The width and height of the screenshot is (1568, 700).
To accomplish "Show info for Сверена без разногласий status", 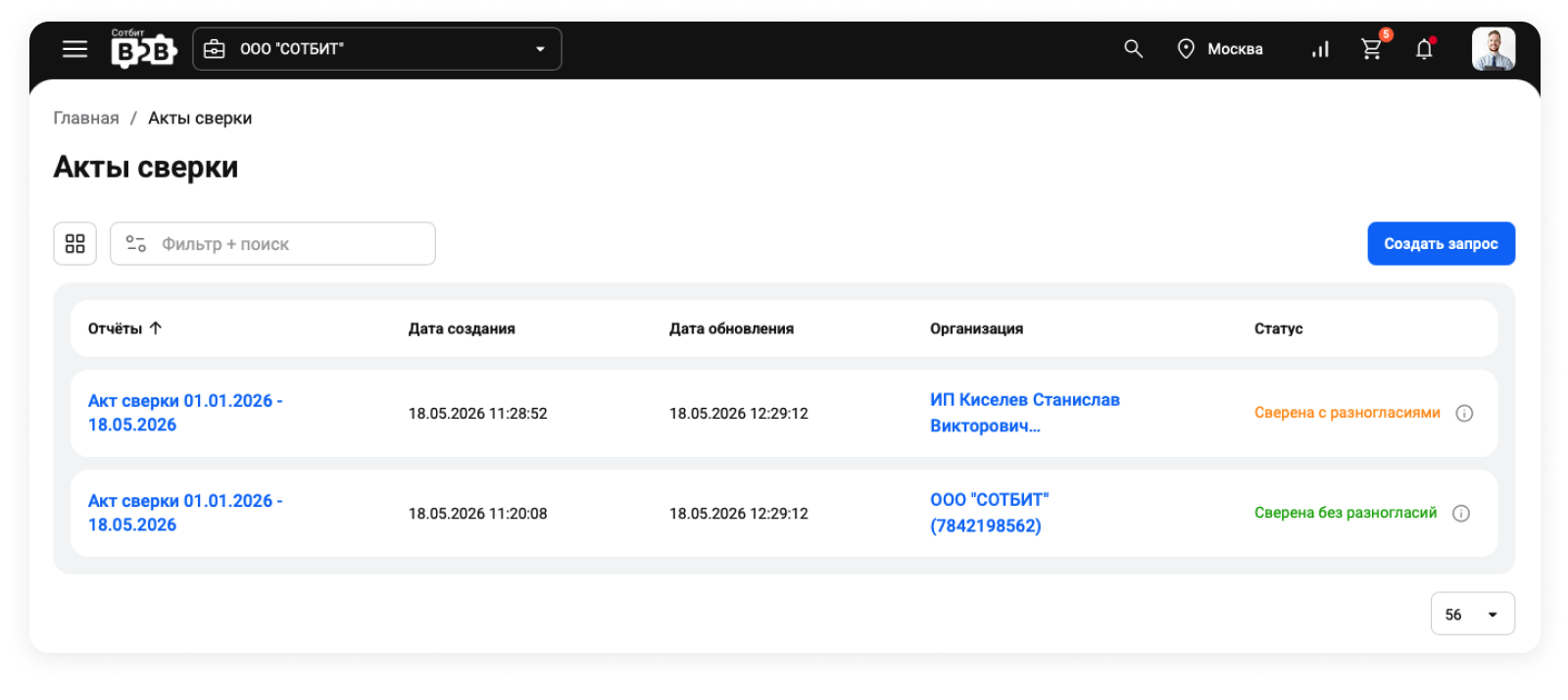I will click(1460, 513).
